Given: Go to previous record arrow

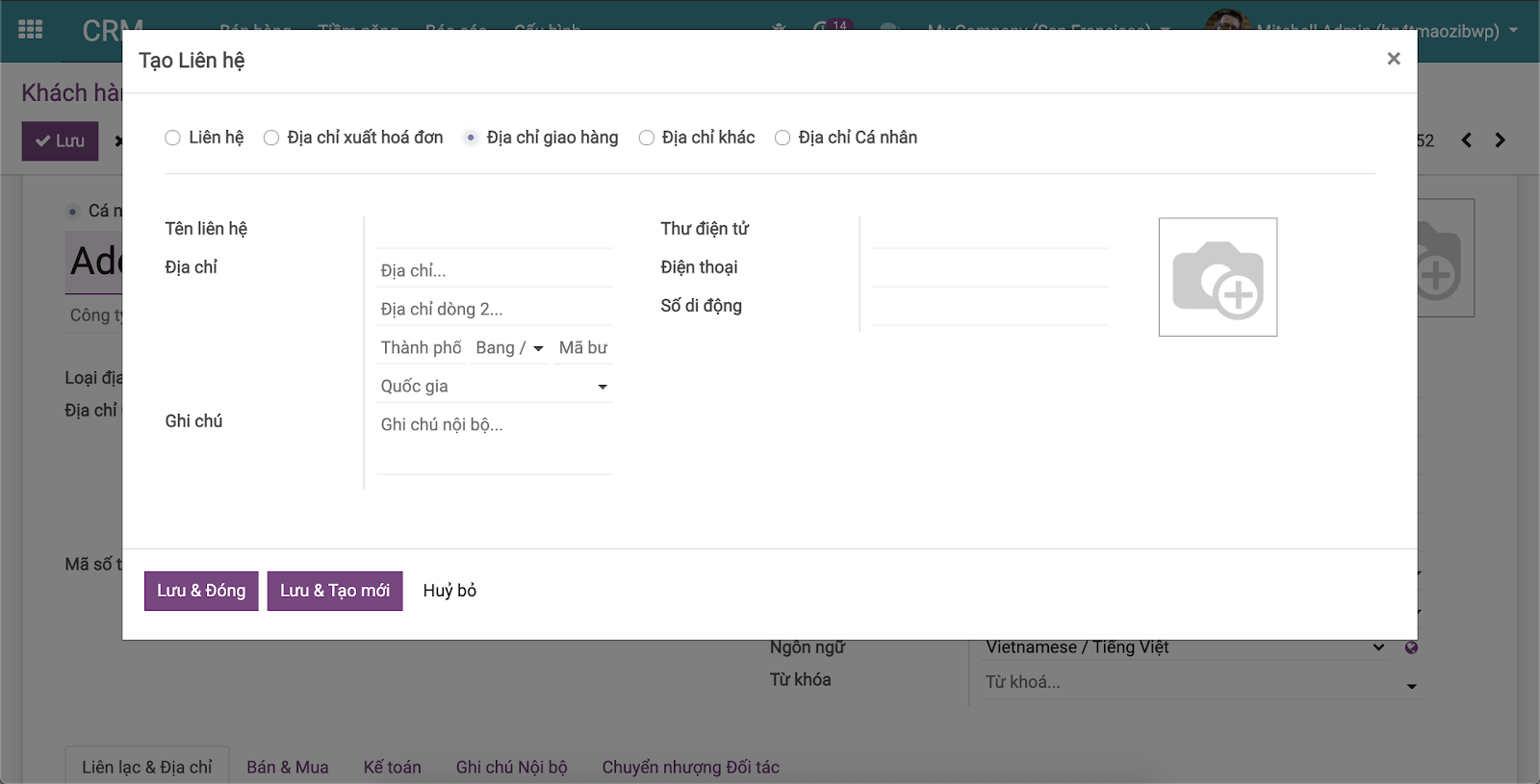Looking at the screenshot, I should [x=1466, y=140].
